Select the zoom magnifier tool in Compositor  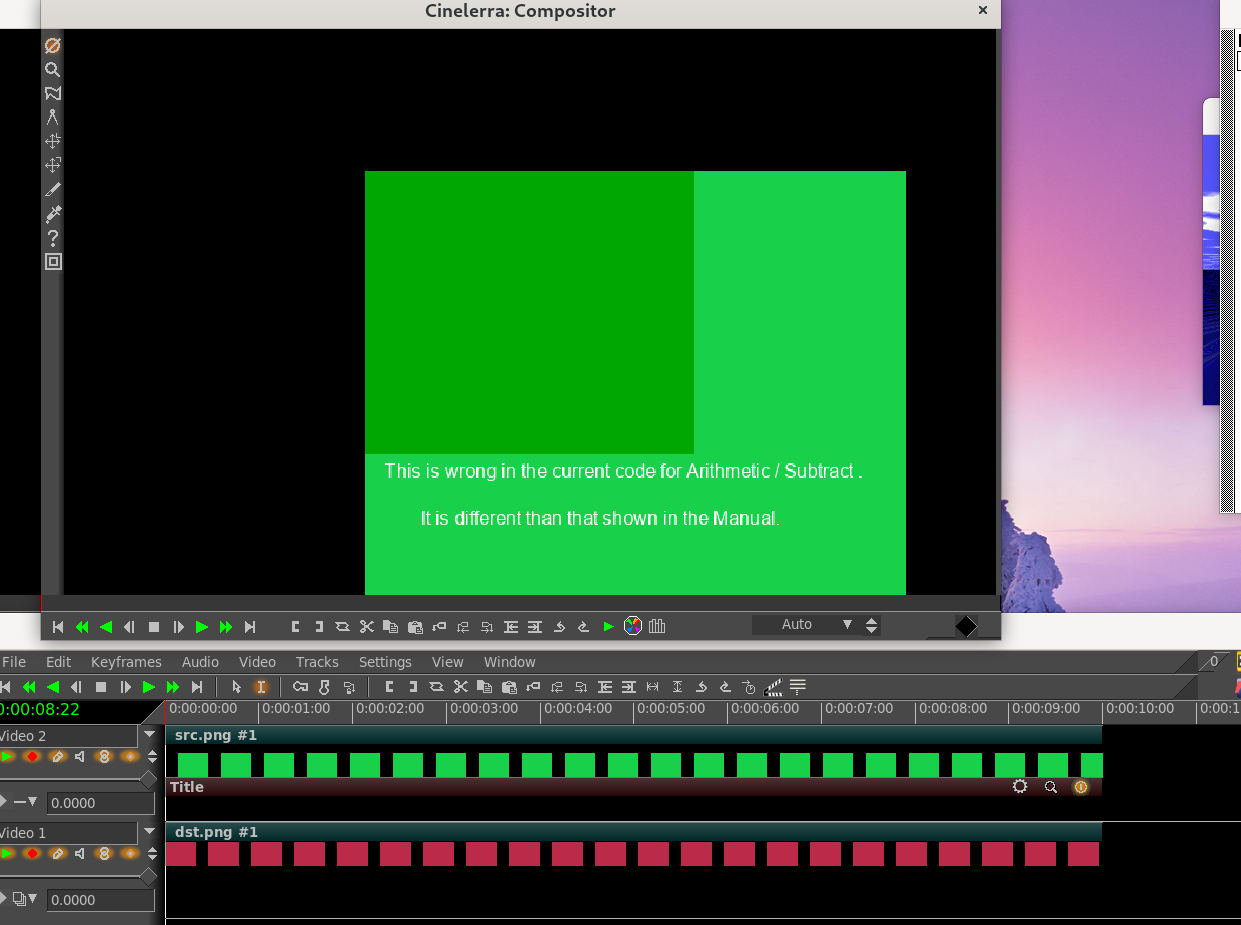point(52,70)
